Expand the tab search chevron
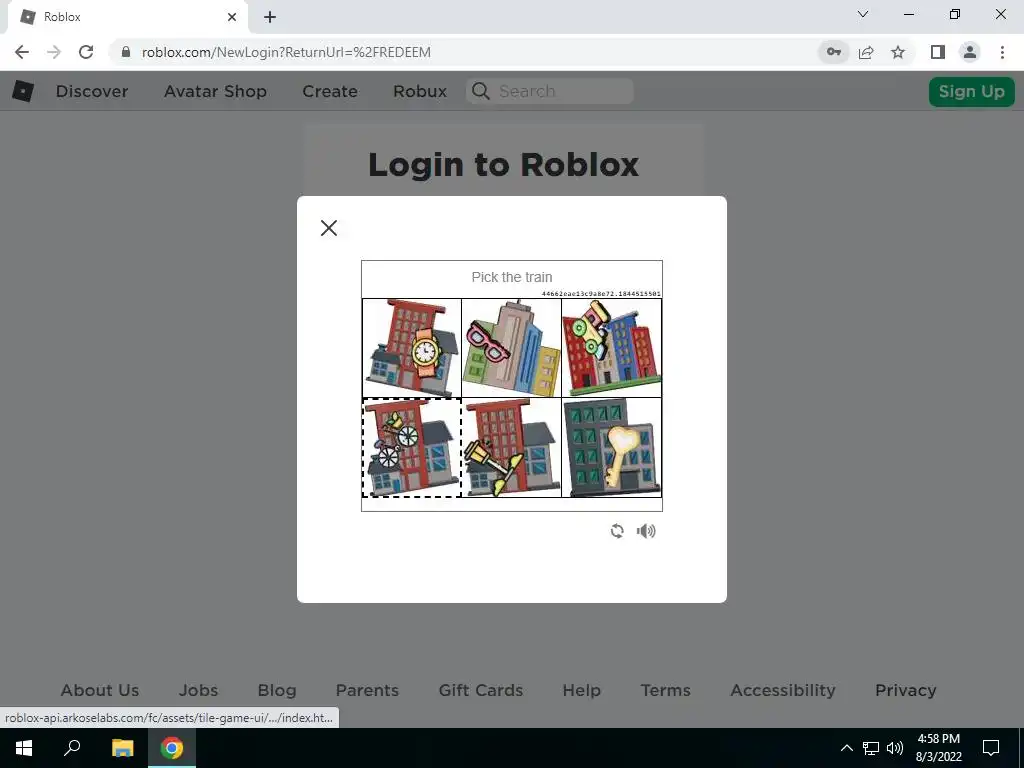This screenshot has height=768, width=1024. coord(863,14)
